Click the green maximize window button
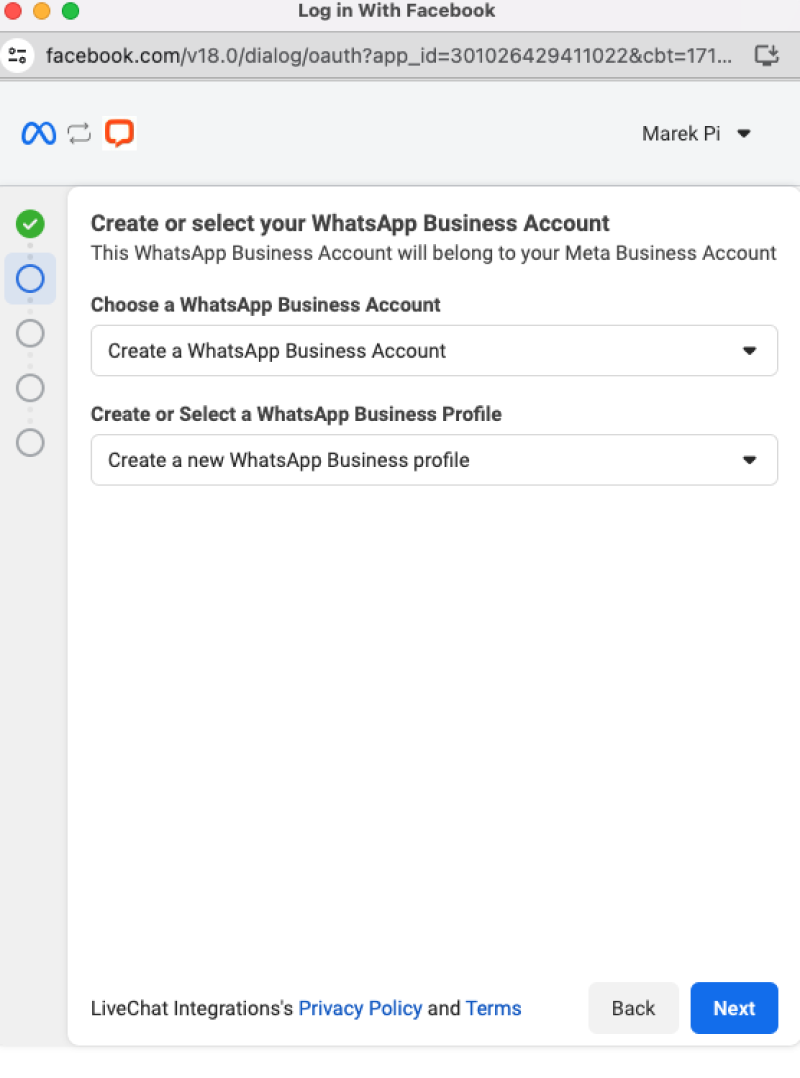This screenshot has width=800, height=1078. pyautogui.click(x=70, y=10)
